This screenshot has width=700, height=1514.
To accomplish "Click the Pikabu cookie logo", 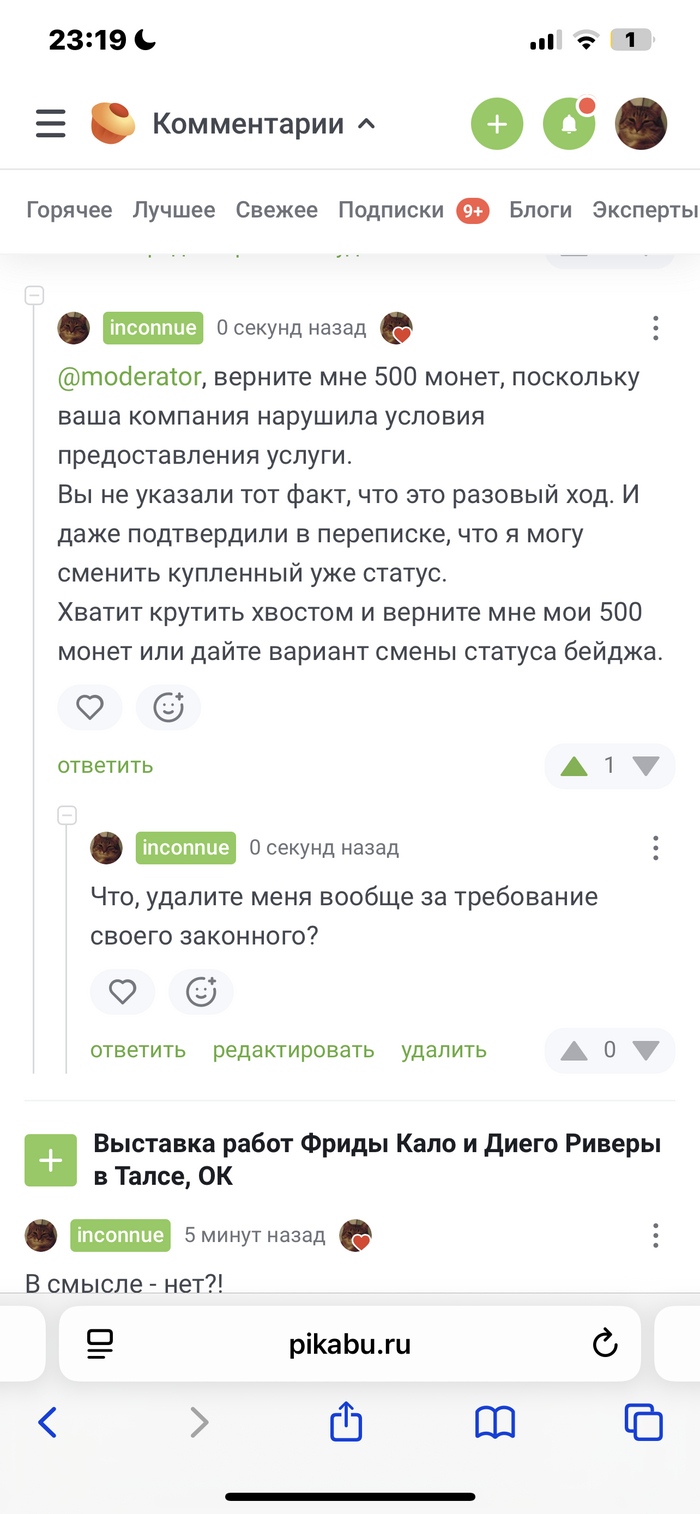I will point(112,124).
